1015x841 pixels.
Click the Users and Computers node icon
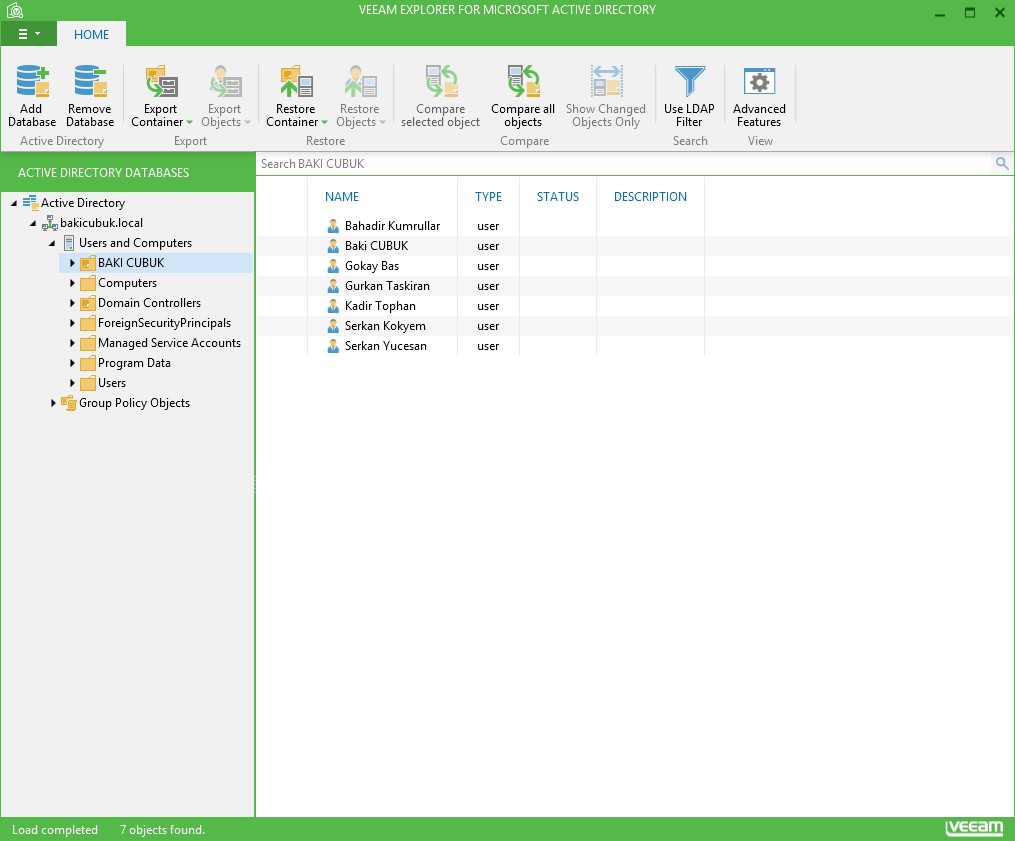coord(69,243)
